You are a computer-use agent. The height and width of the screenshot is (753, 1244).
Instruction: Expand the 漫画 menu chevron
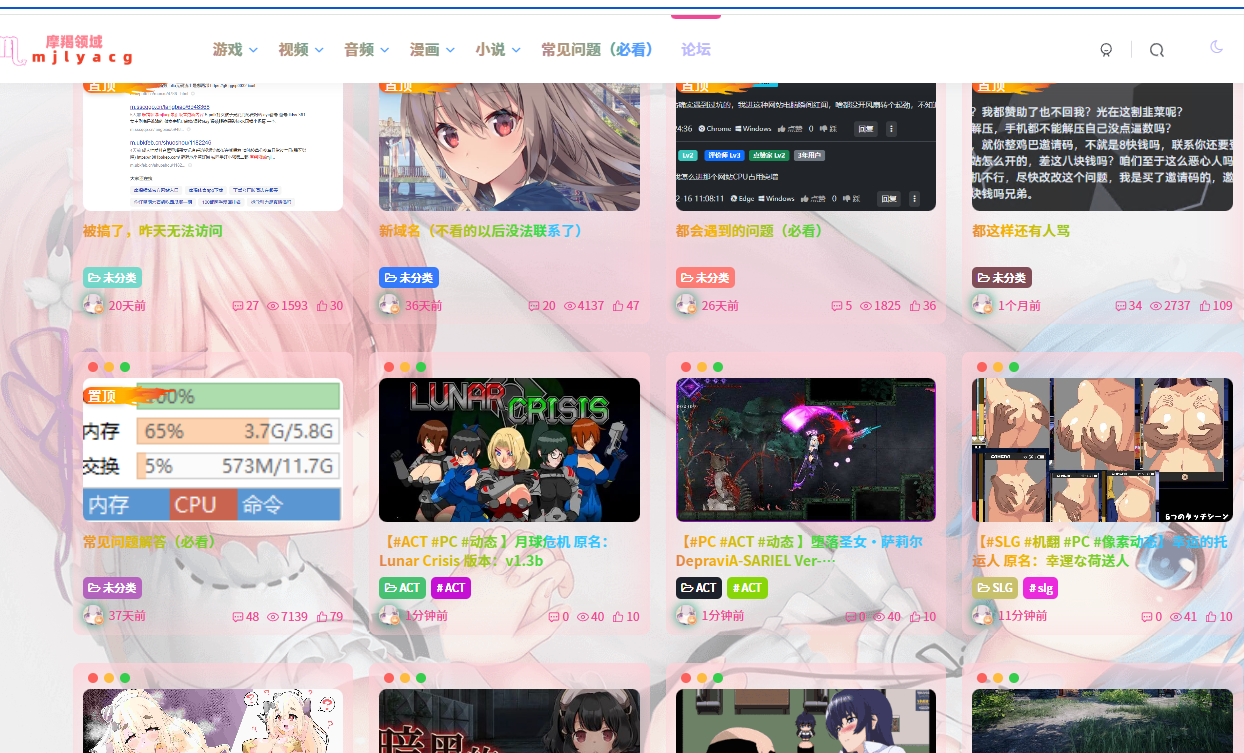point(450,50)
